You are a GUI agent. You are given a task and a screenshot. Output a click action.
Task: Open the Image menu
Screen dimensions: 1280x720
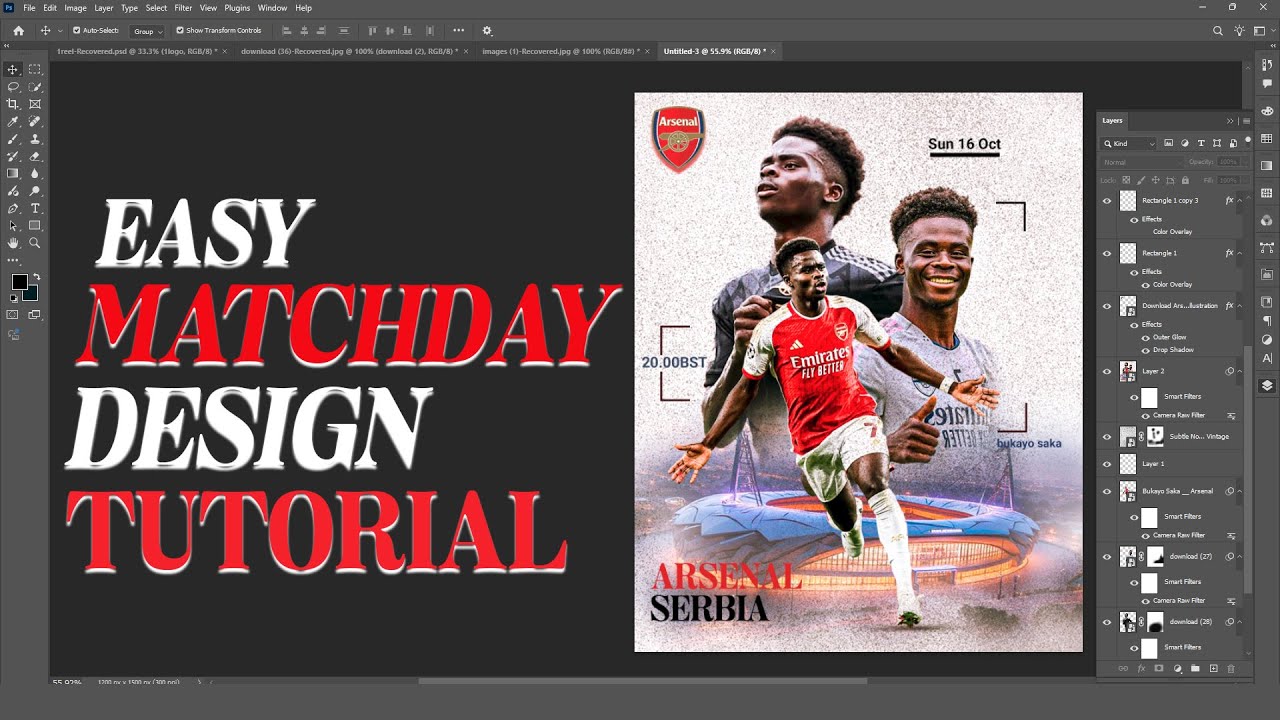click(75, 8)
